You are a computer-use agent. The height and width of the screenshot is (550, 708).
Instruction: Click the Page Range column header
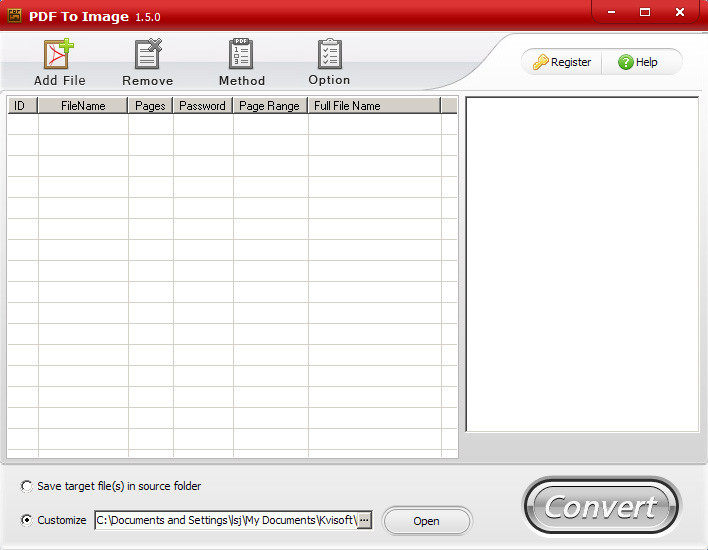tap(270, 106)
